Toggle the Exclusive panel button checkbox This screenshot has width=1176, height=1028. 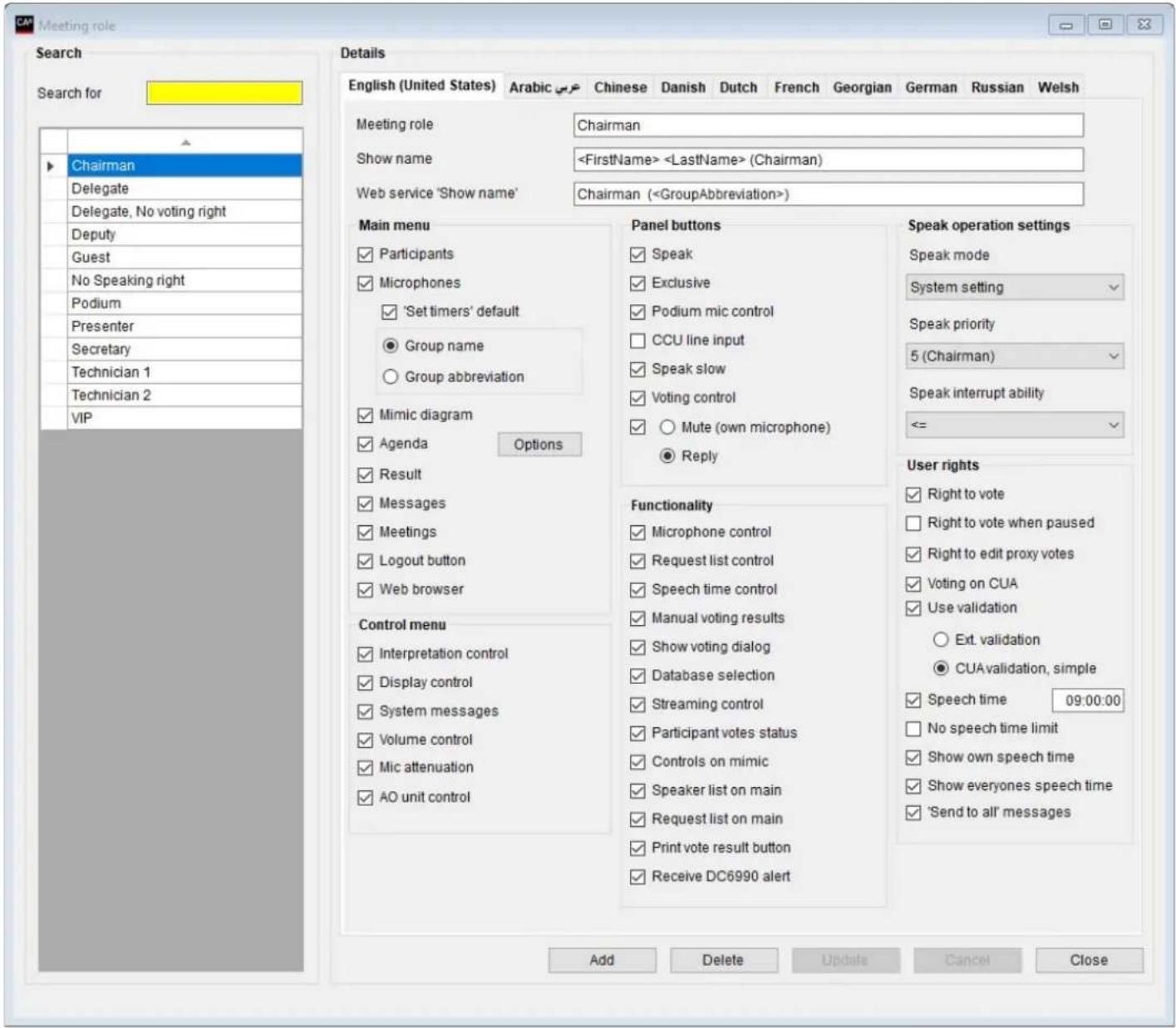coord(637,283)
